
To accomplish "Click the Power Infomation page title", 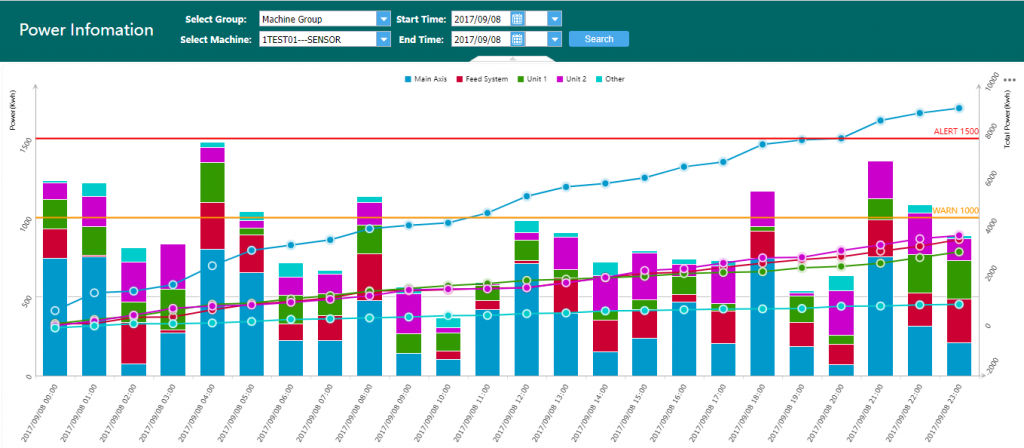I will [86, 30].
